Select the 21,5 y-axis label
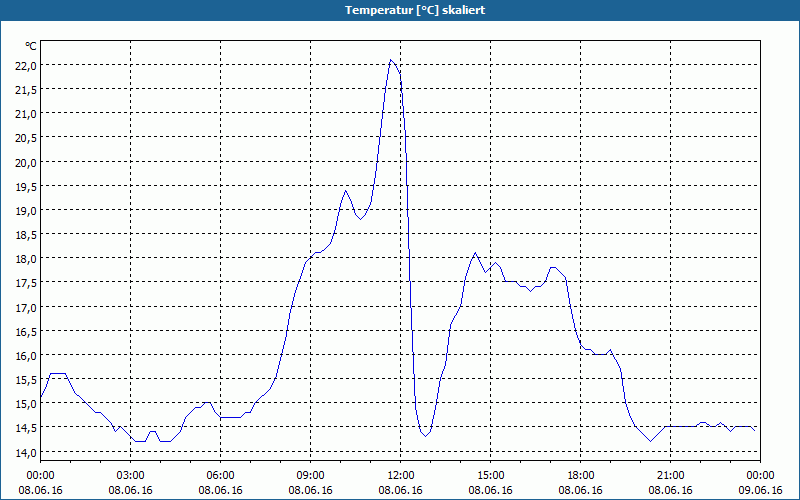Image resolution: width=800 pixels, height=500 pixels. tap(26, 90)
